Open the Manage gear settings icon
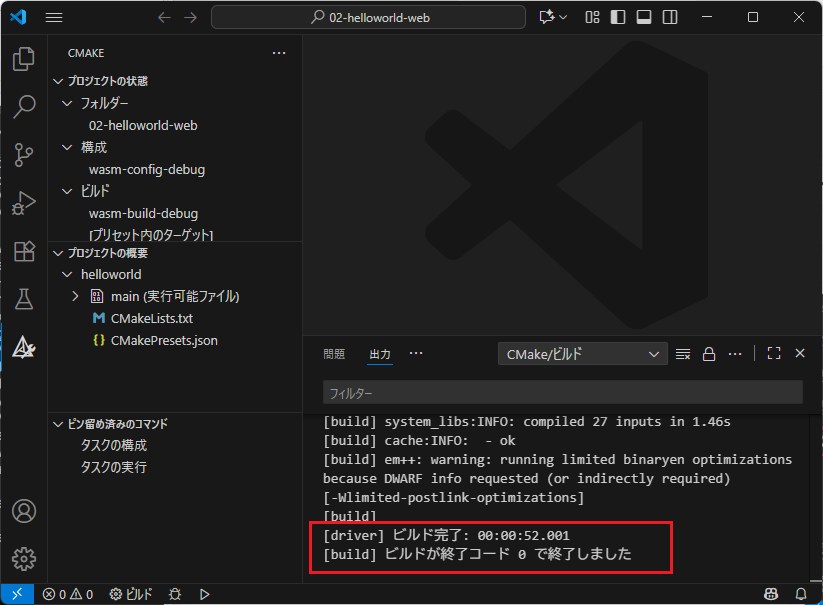 [x=24, y=559]
